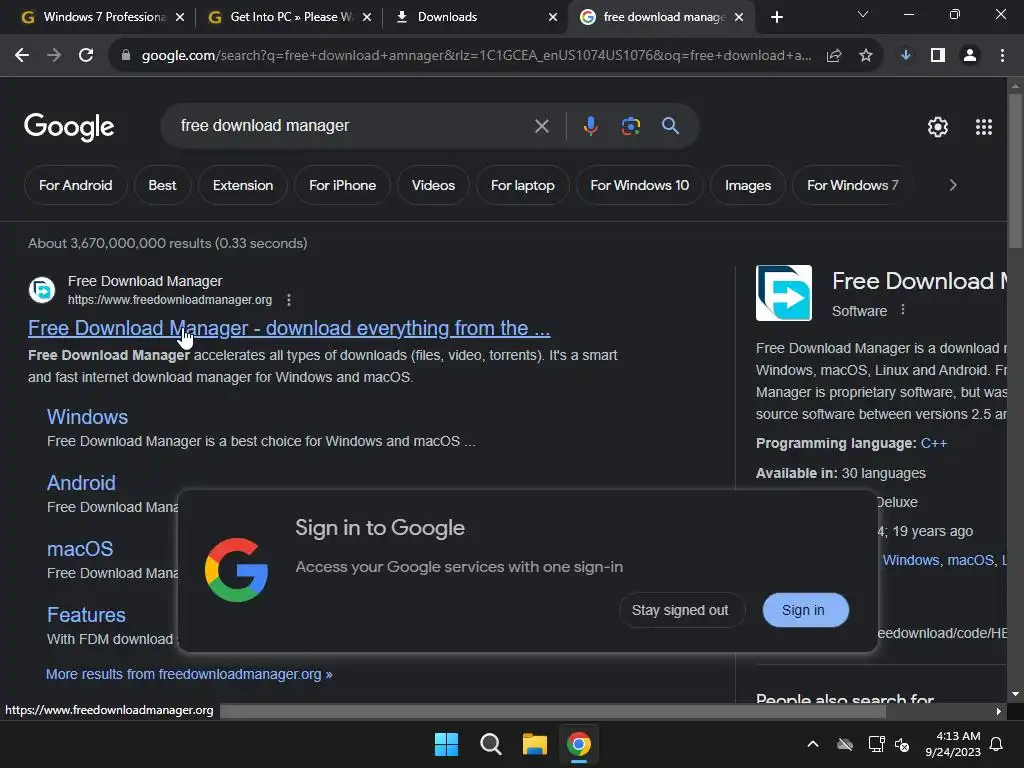
Task: Click the address bar URL
Action: pyautogui.click(x=476, y=56)
